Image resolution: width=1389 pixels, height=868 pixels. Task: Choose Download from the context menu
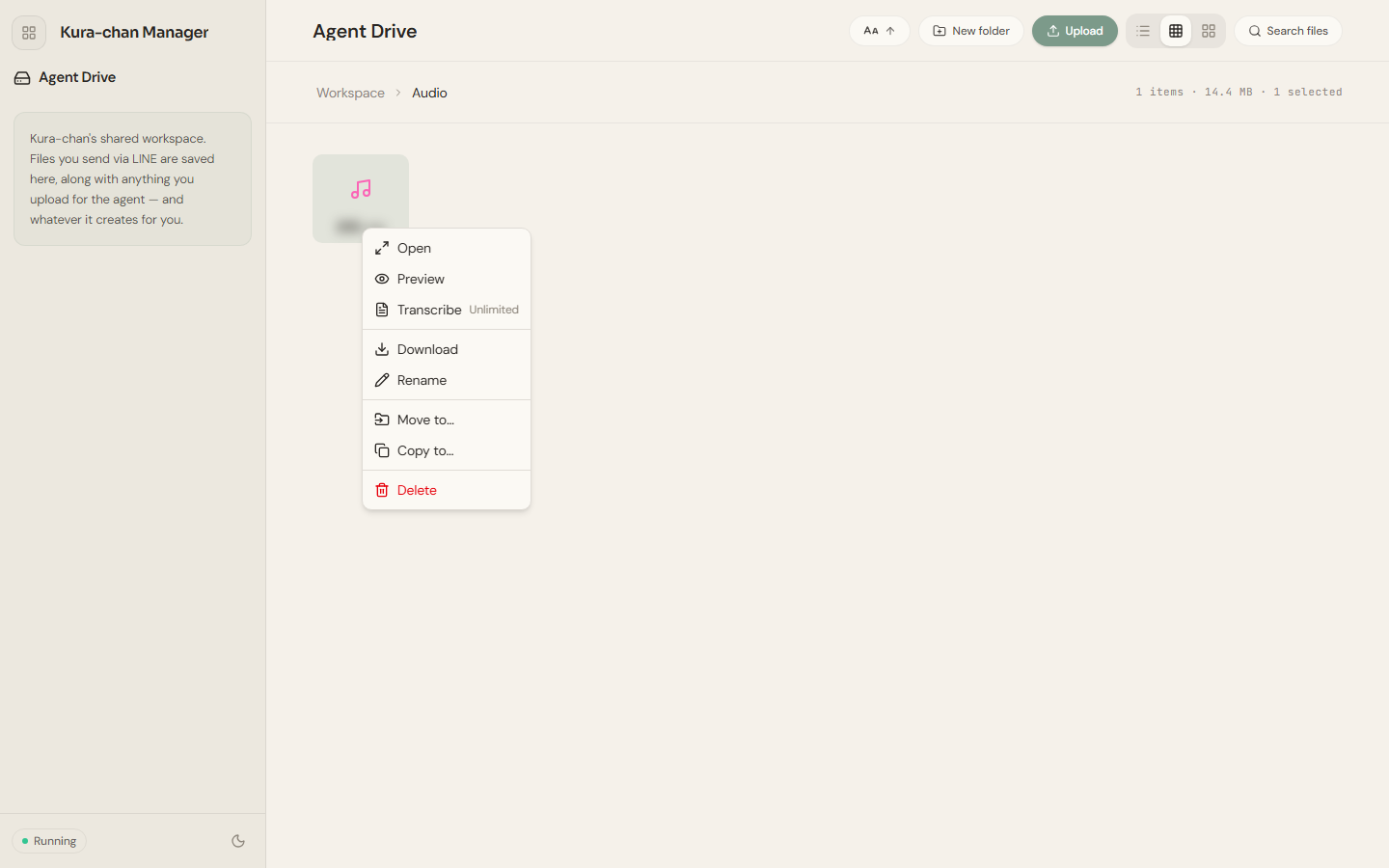447,349
